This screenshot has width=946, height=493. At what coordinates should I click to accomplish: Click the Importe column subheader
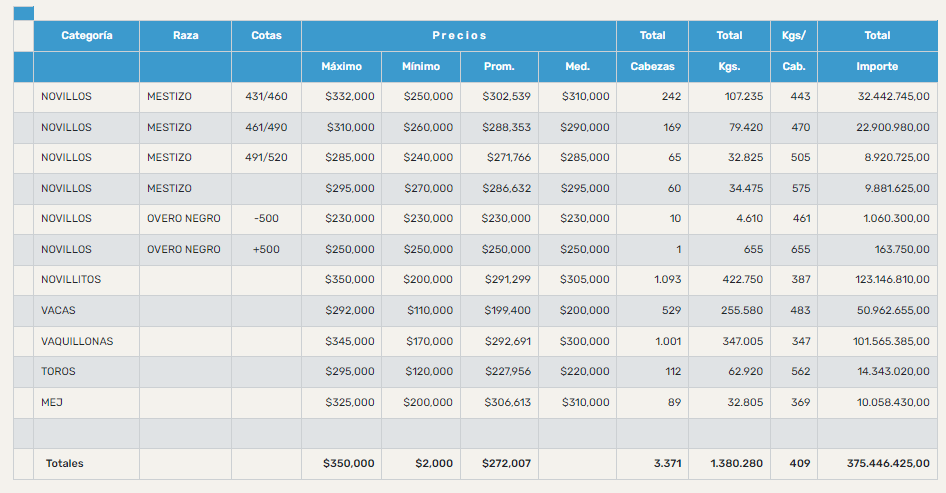tap(877, 67)
